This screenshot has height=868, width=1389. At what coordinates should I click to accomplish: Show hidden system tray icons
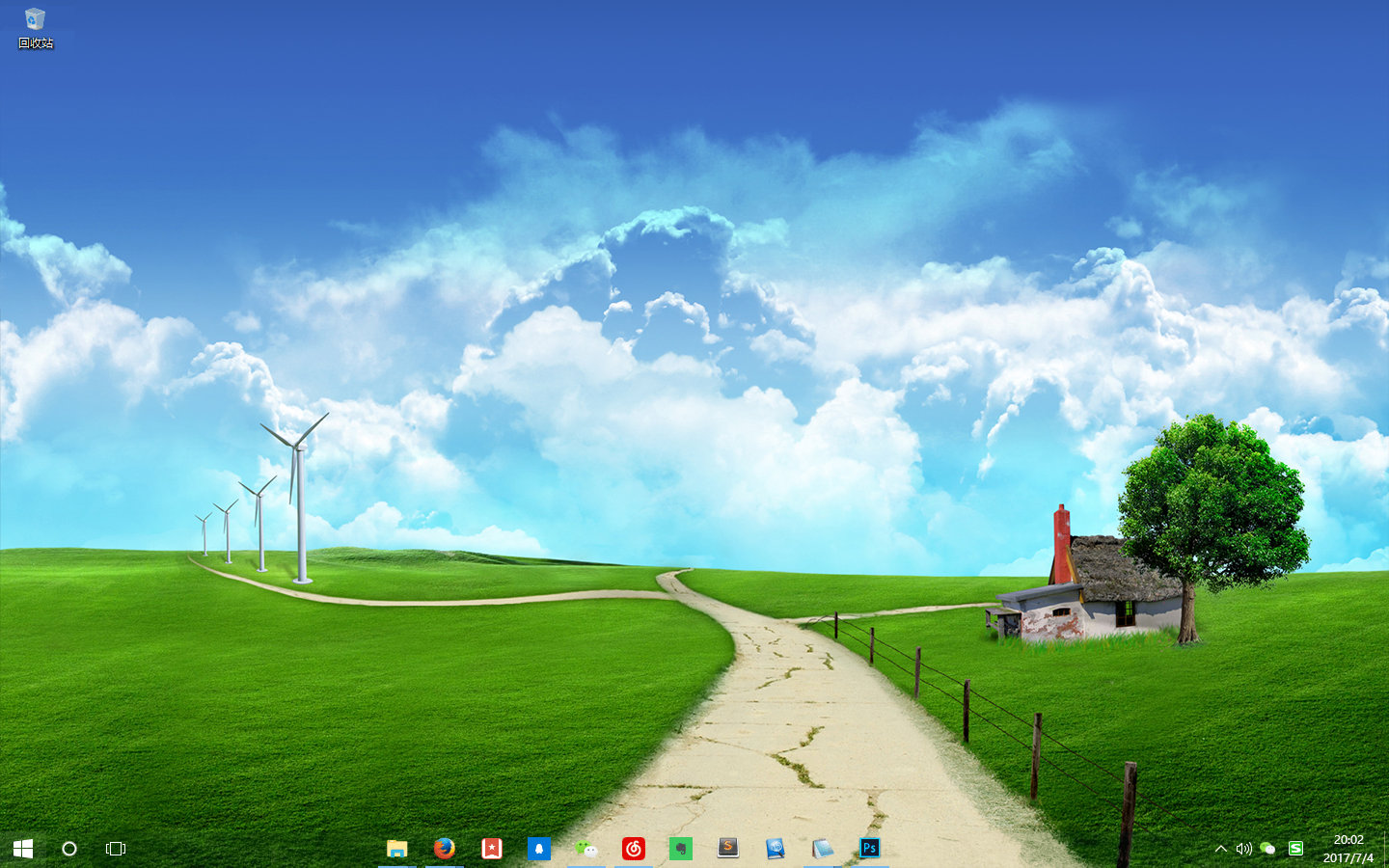point(1221,849)
